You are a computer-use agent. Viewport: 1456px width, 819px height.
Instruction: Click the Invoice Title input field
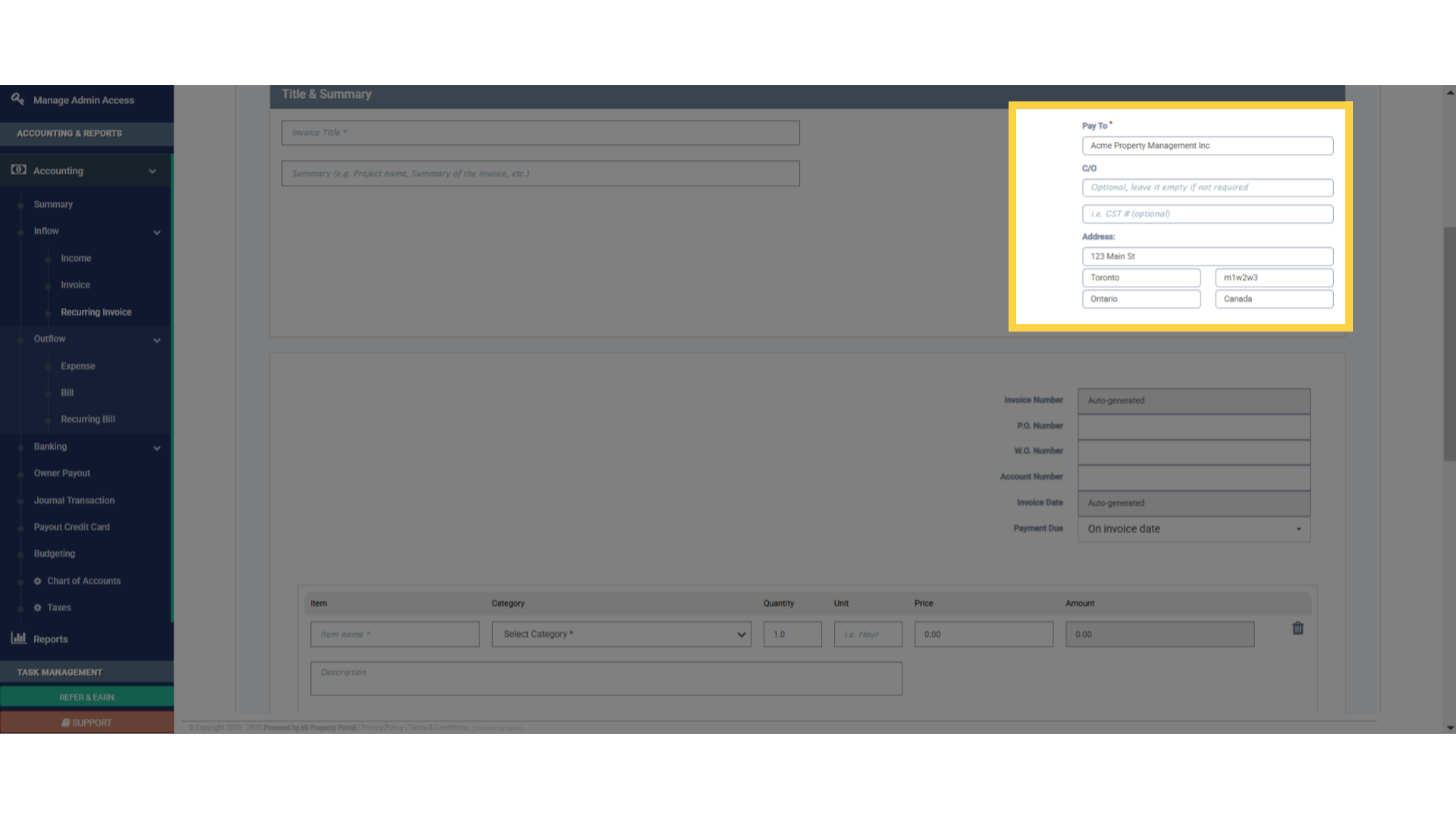click(x=540, y=133)
